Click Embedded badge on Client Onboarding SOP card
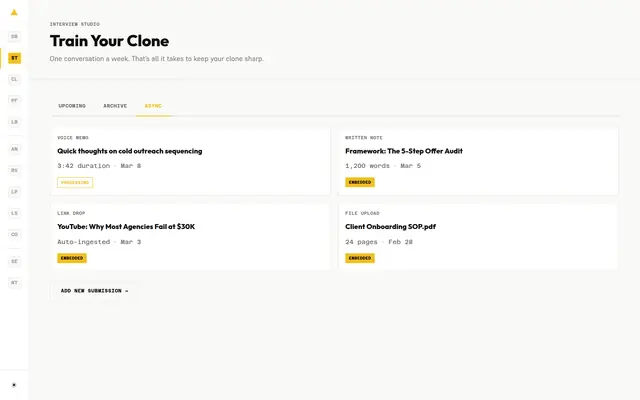Viewport: 640px width, 400px height. (x=360, y=258)
